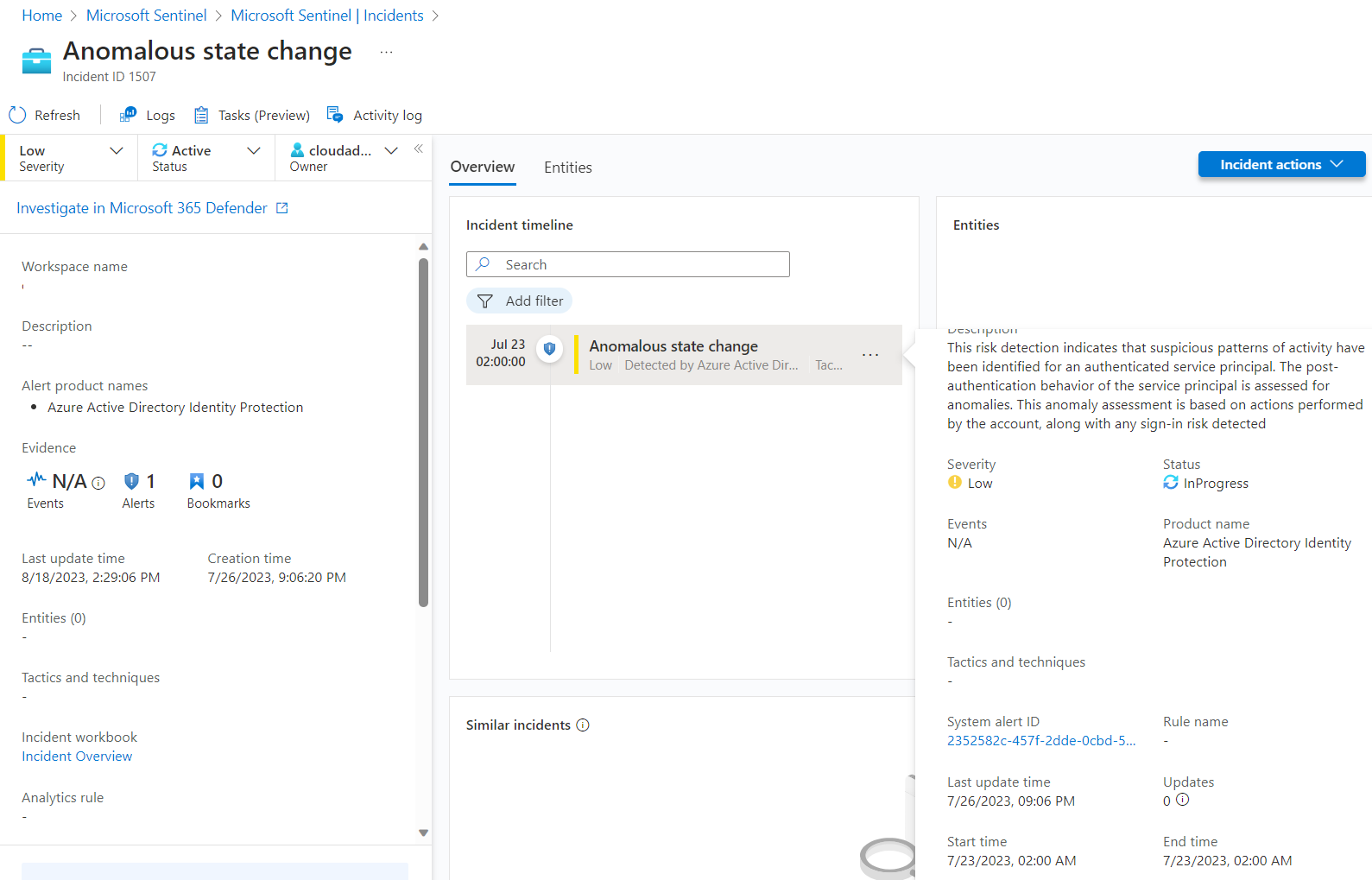Click the scroll down arrow in left pane
The width and height of the screenshot is (1372, 880).
[423, 833]
